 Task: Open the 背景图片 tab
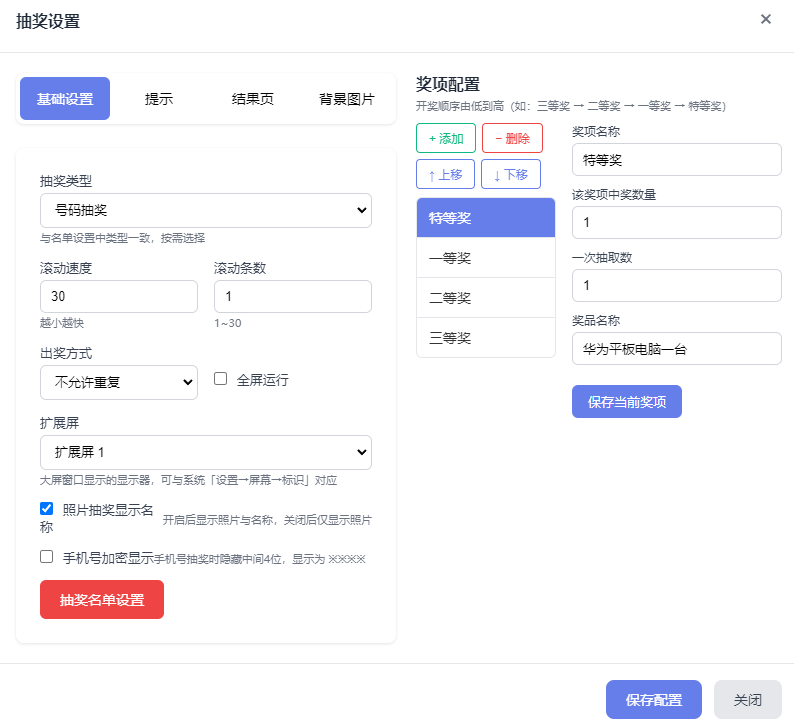[x=346, y=99]
